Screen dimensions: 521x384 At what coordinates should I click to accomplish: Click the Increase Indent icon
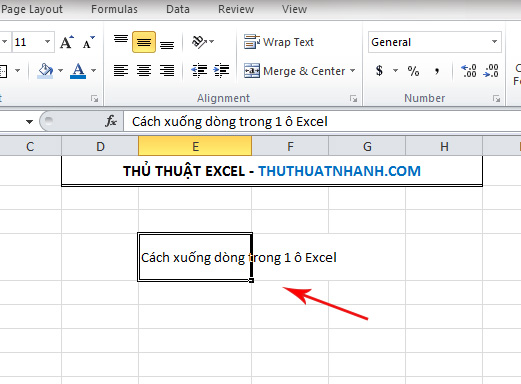[x=221, y=71]
